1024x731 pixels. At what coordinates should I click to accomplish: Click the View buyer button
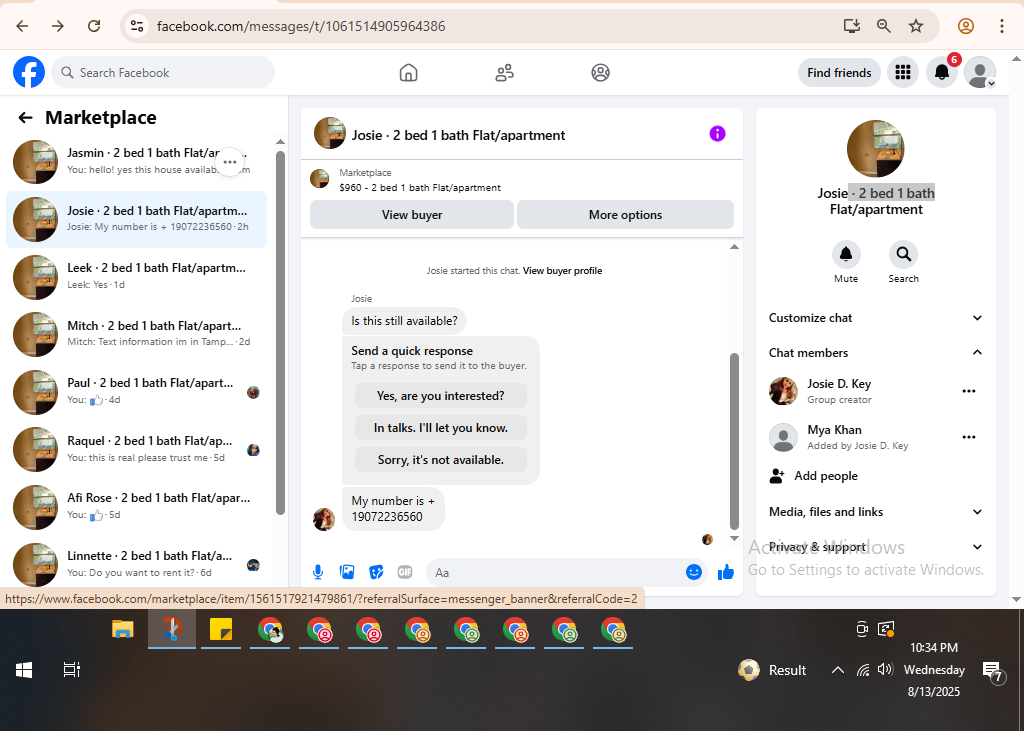tap(411, 215)
